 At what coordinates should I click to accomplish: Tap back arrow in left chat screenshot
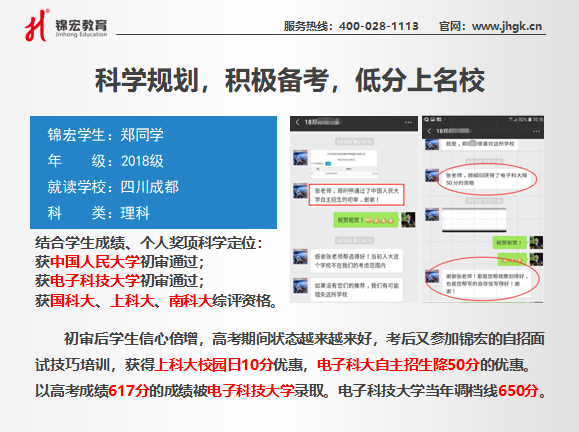[x=297, y=122]
